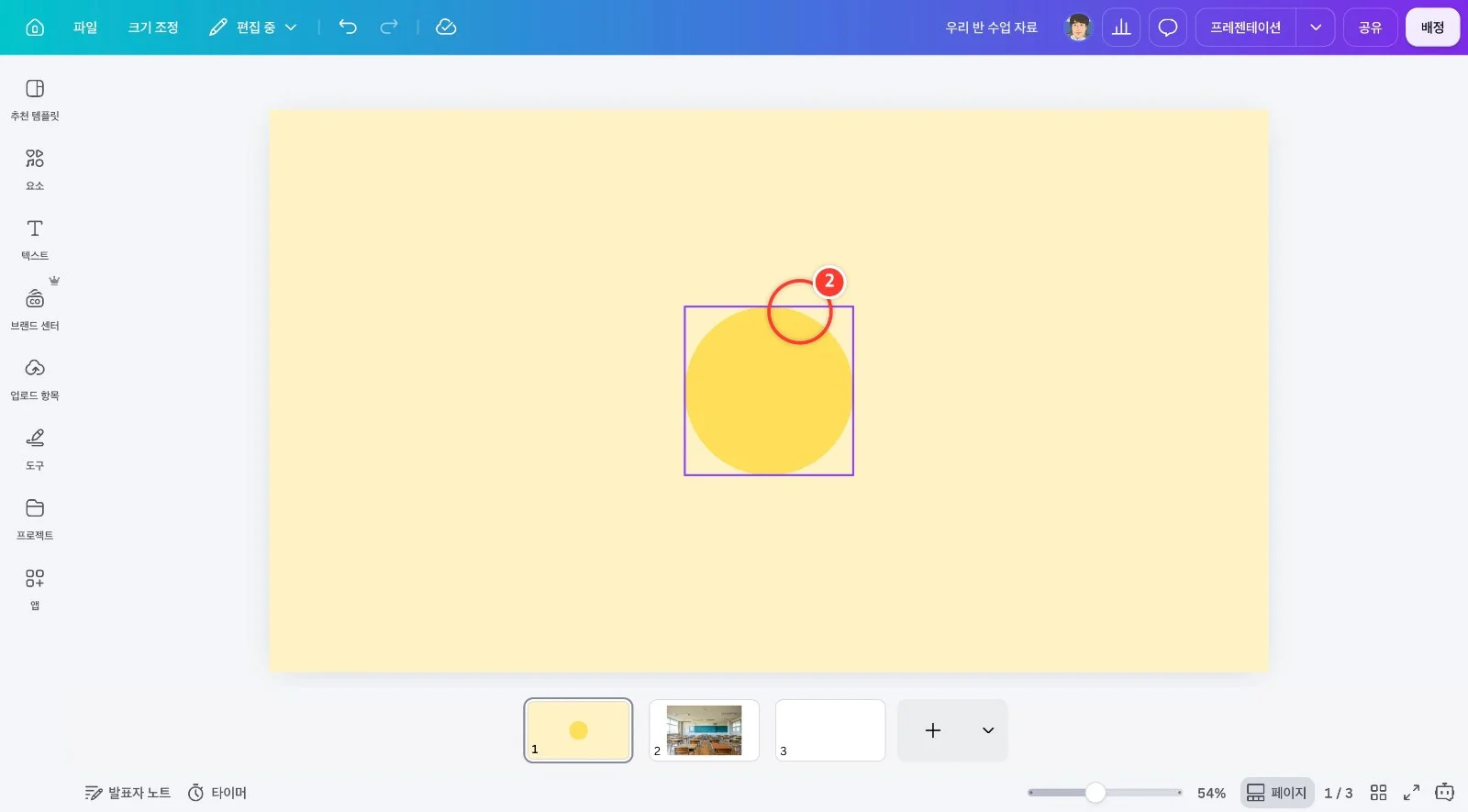
Task: Open 요소 elements panel
Action: [35, 170]
